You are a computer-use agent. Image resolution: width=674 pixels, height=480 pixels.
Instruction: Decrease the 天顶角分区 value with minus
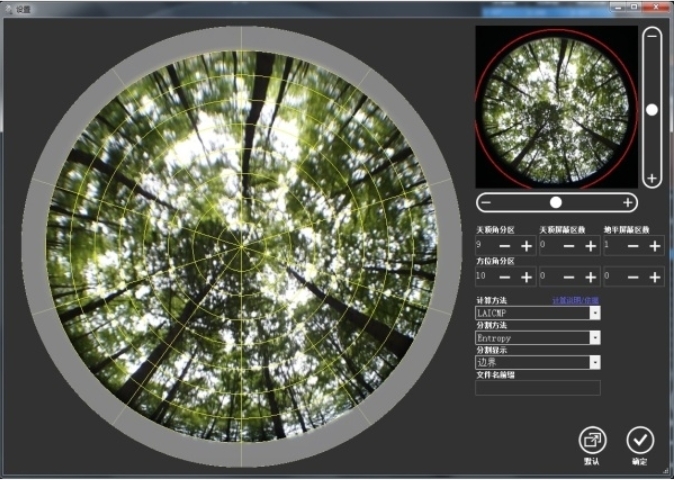[505, 246]
